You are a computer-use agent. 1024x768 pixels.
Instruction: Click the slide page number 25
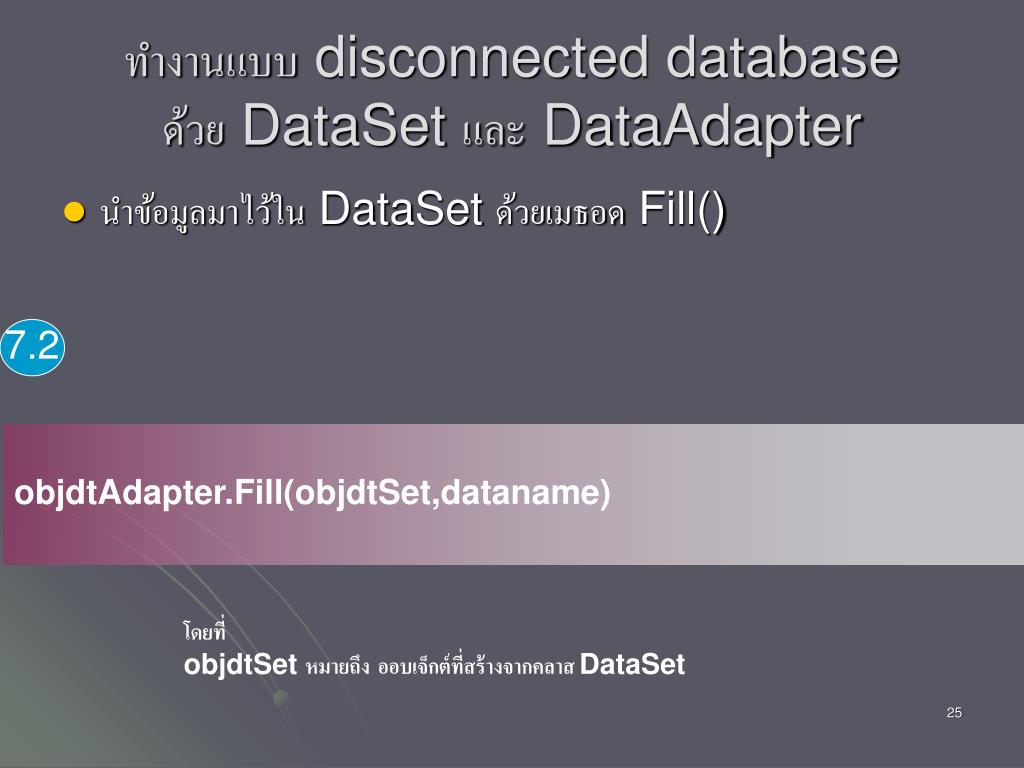(954, 712)
